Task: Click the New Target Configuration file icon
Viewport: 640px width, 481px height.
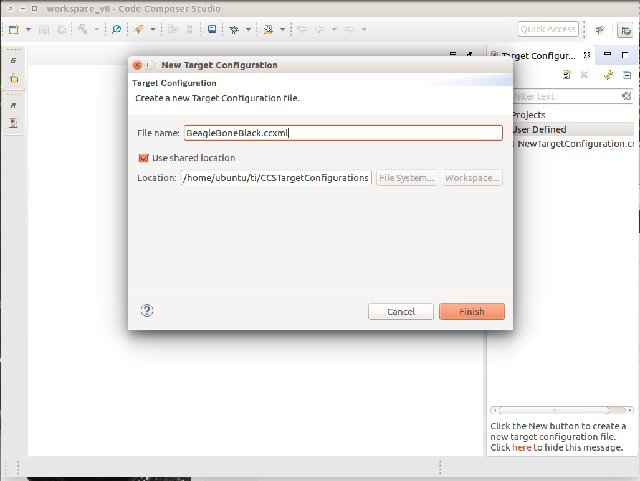Action: coord(567,75)
